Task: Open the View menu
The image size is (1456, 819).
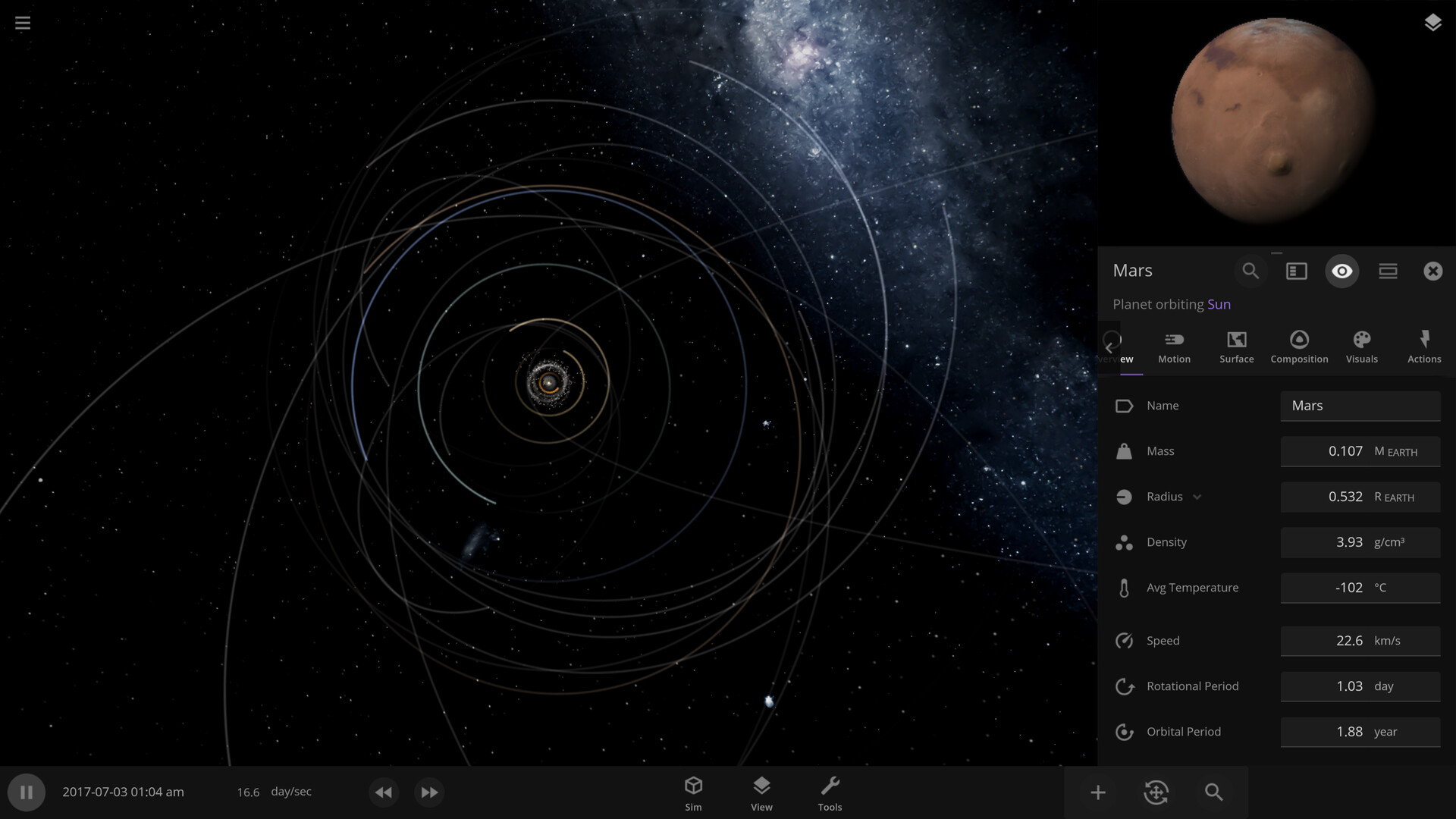Action: 761,793
